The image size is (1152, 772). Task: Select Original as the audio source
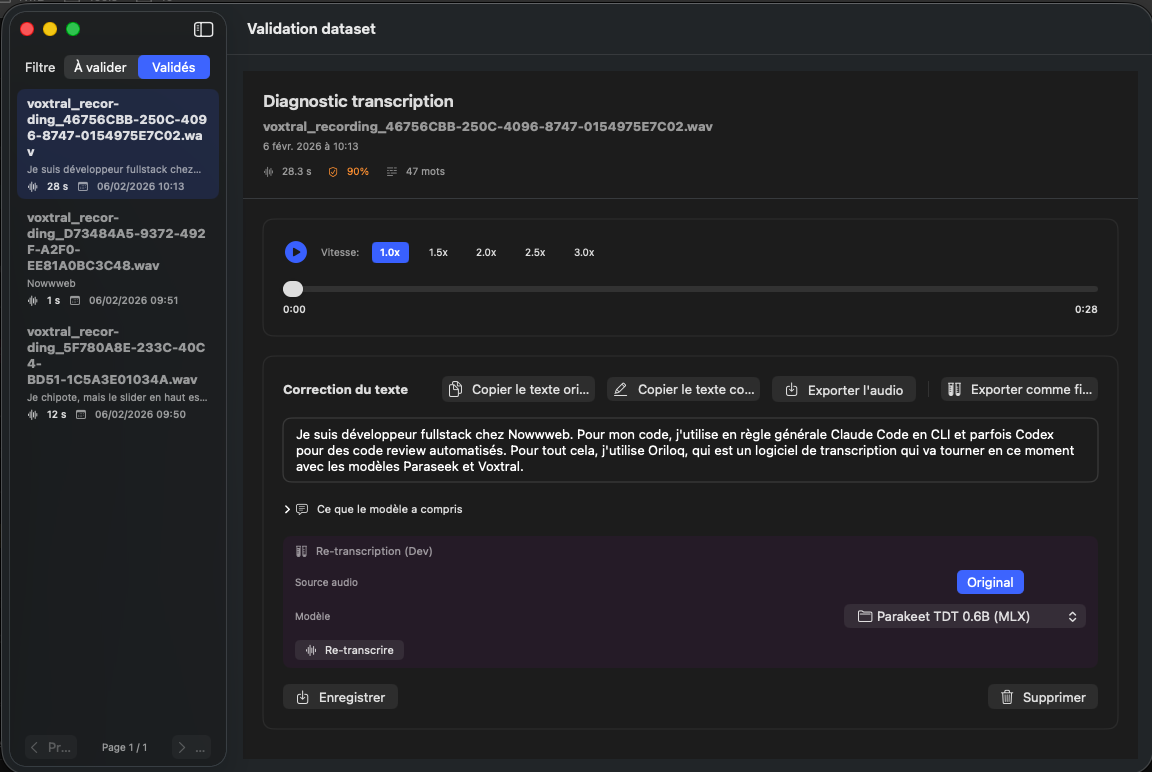click(990, 582)
